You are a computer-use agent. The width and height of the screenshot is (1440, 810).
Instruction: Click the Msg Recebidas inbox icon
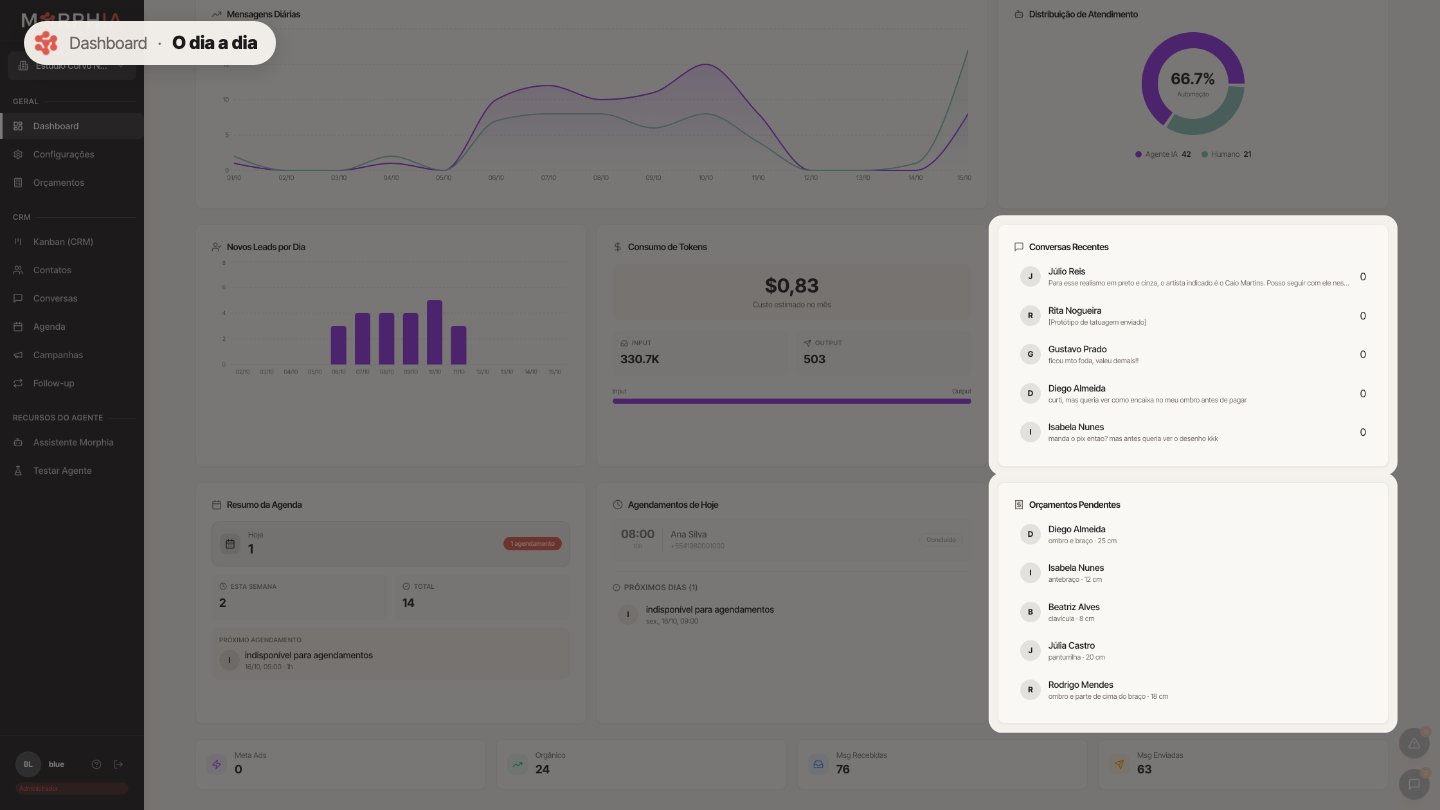(818, 764)
